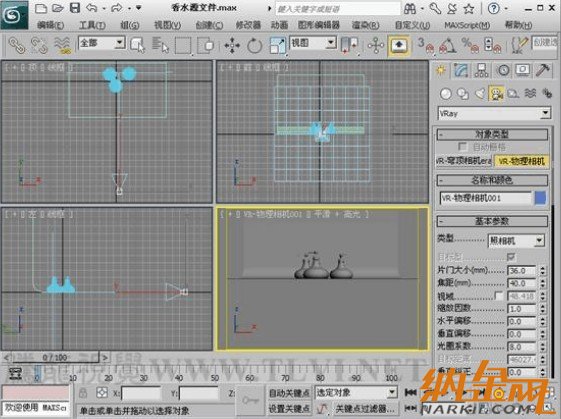
Task: Open the 渲染(R) menu
Action: coord(365,25)
